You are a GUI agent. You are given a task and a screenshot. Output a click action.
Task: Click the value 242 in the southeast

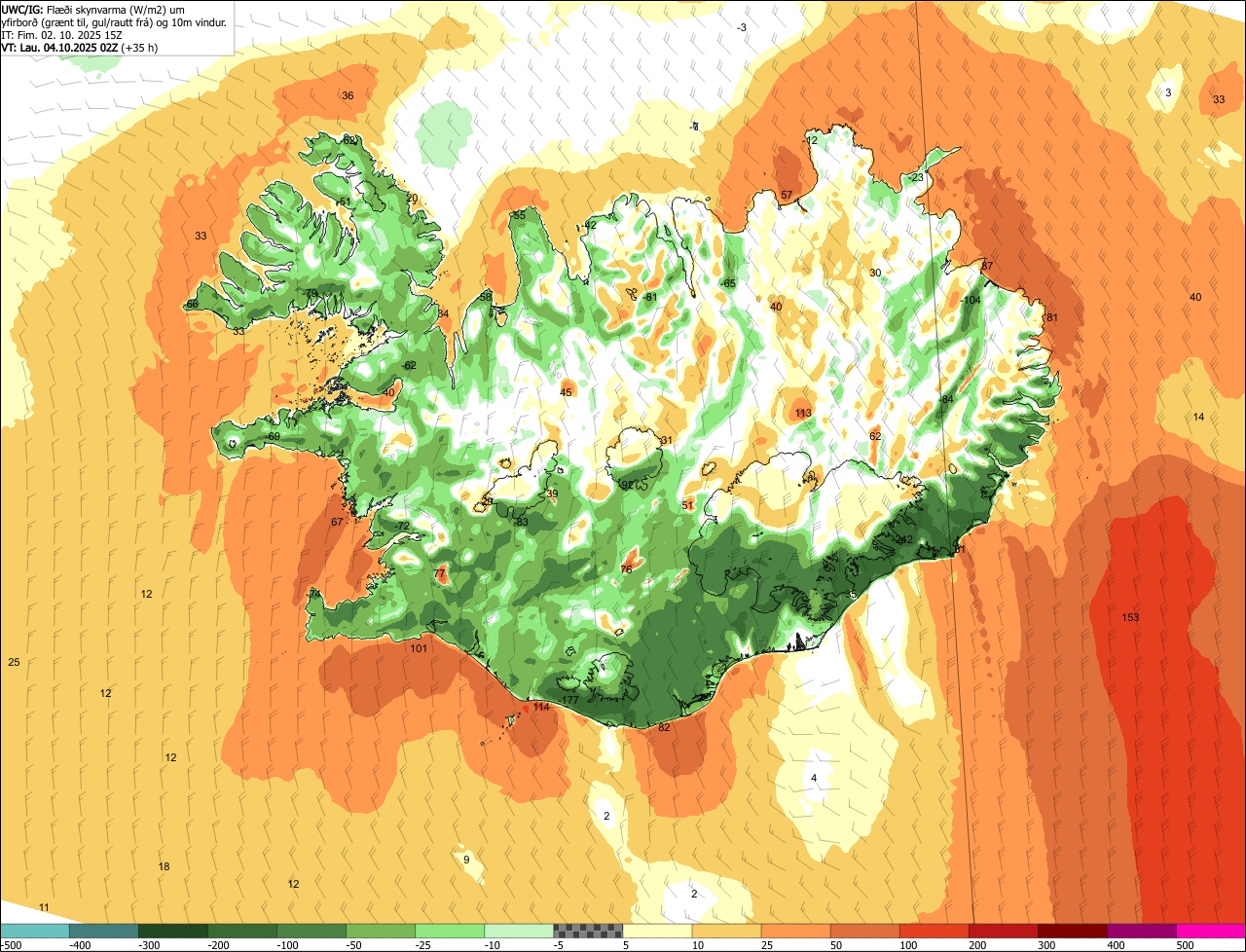click(x=904, y=540)
